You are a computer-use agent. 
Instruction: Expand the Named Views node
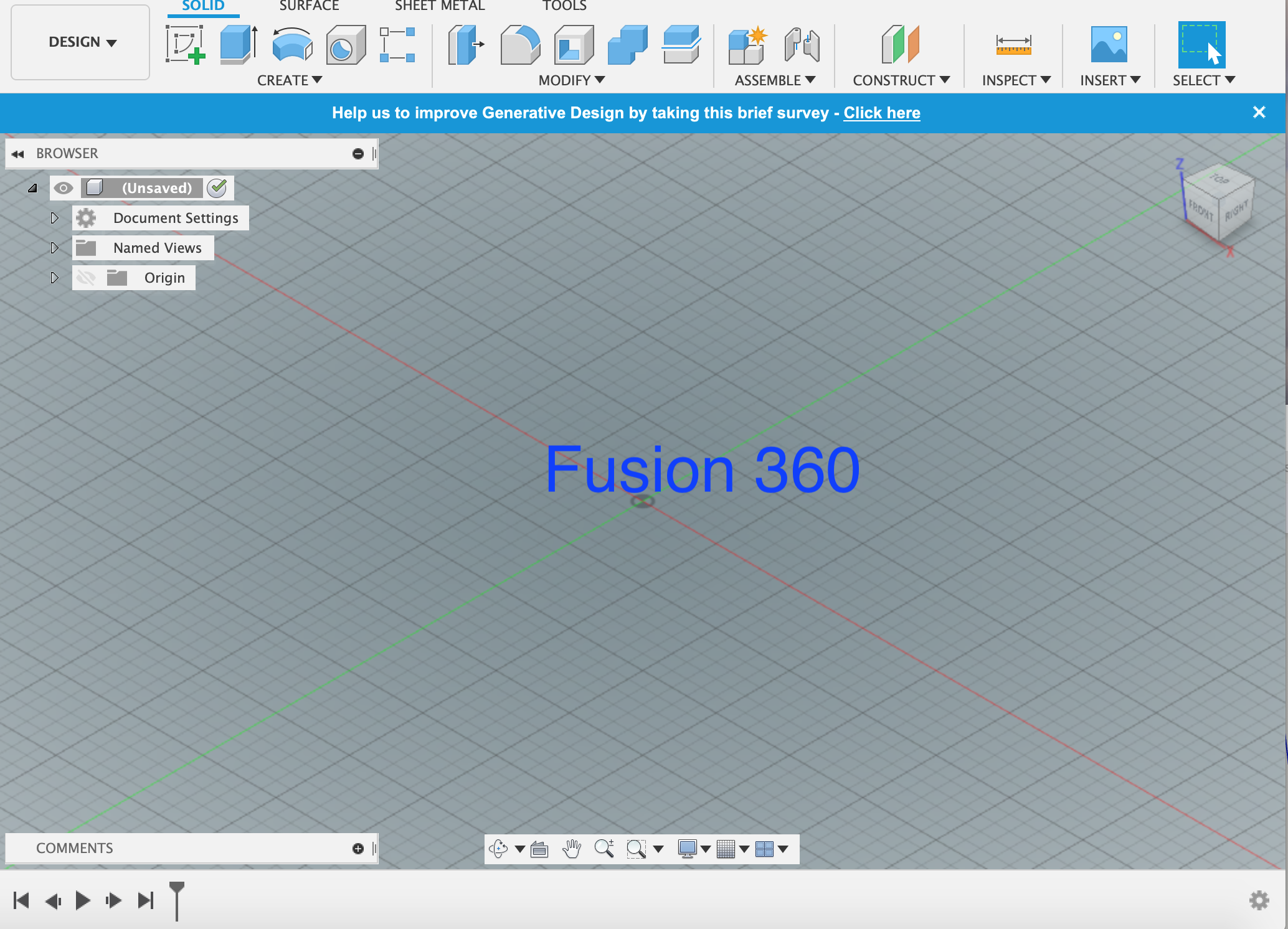click(x=54, y=248)
